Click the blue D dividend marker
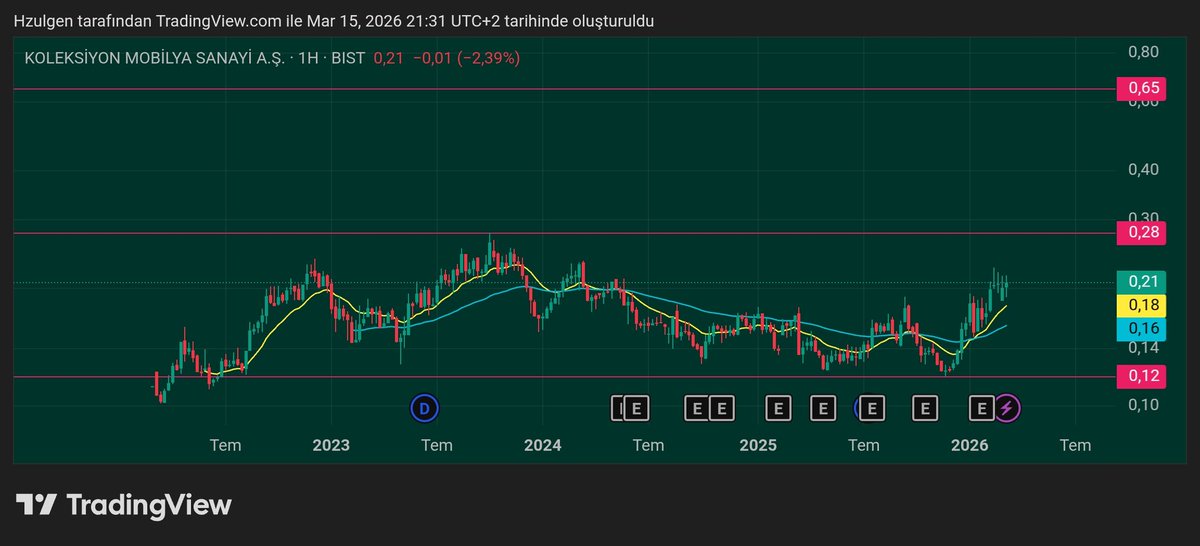The width and height of the screenshot is (1200, 546). click(x=425, y=408)
